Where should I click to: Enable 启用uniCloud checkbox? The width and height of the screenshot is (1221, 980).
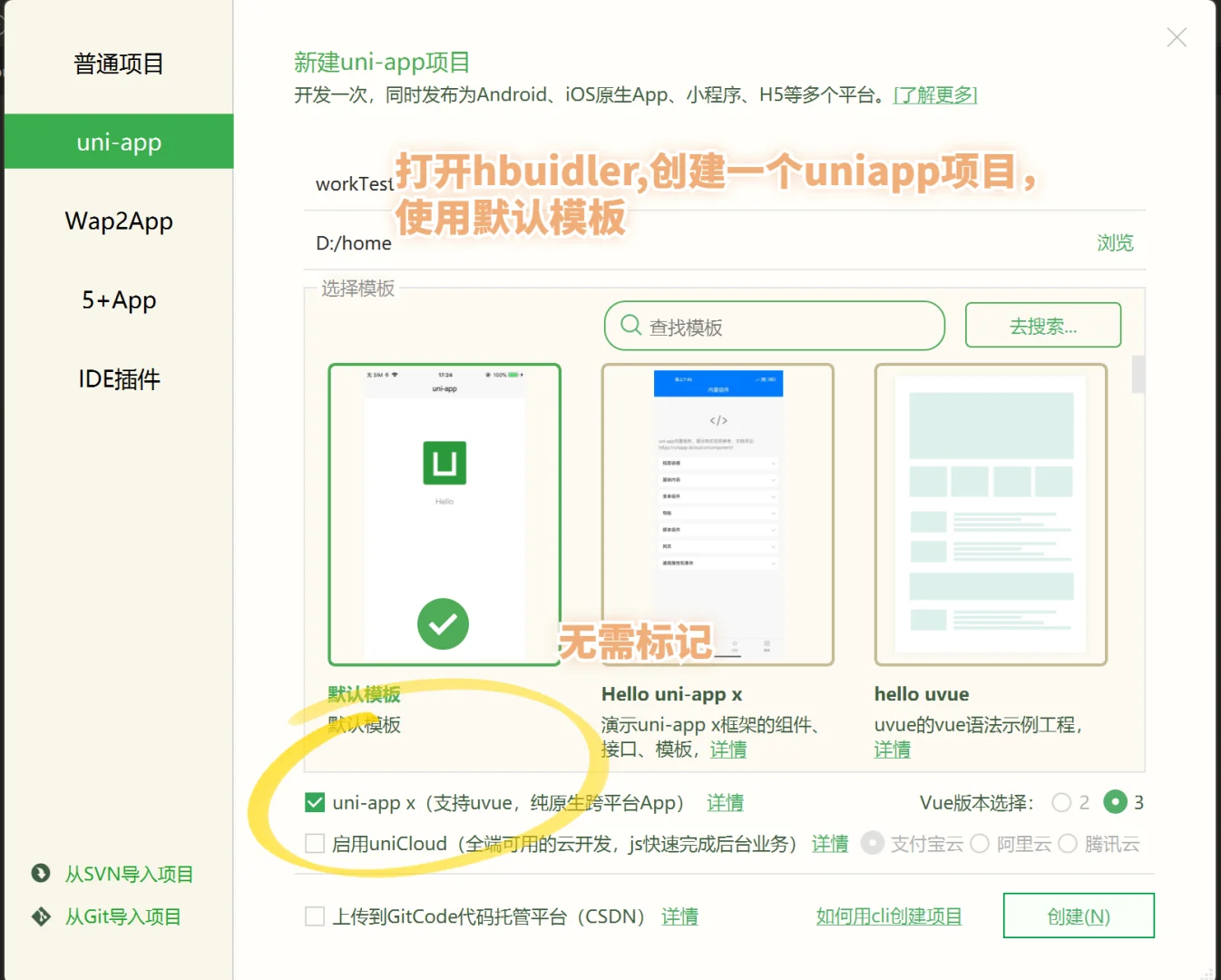click(x=315, y=843)
